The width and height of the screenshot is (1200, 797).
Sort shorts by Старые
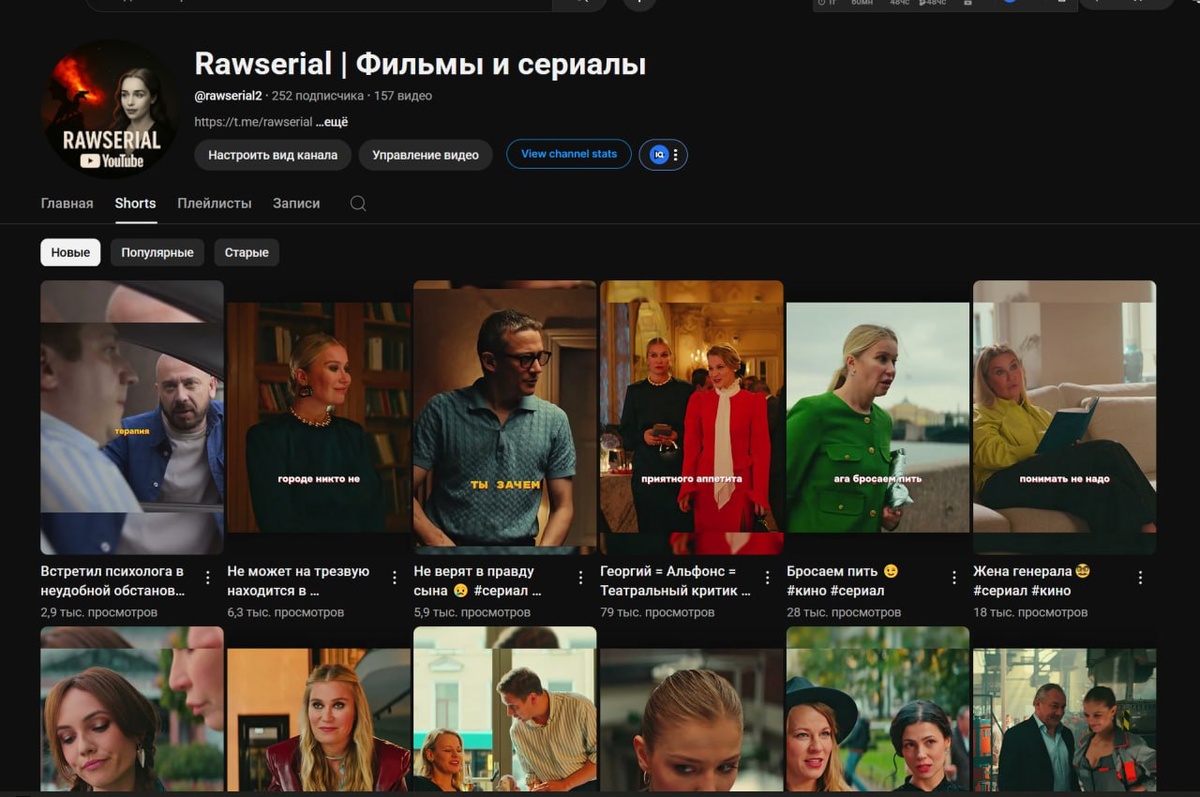pos(246,252)
